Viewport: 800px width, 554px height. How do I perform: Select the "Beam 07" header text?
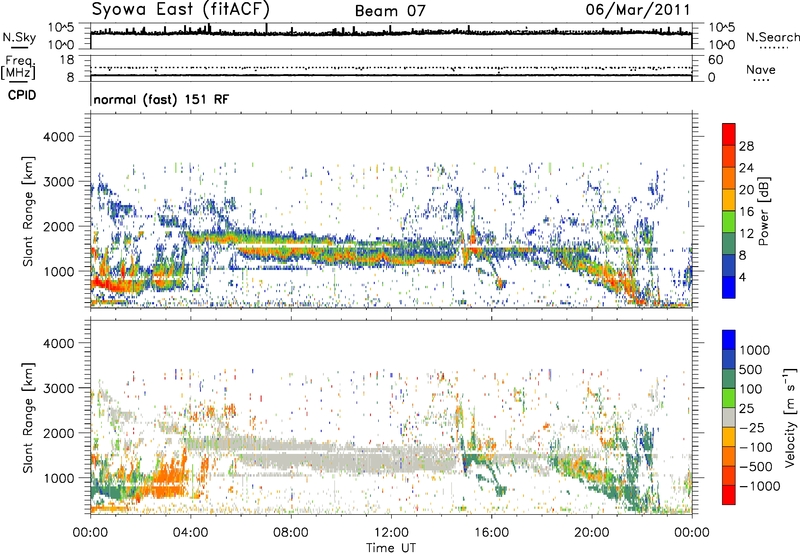pos(390,11)
